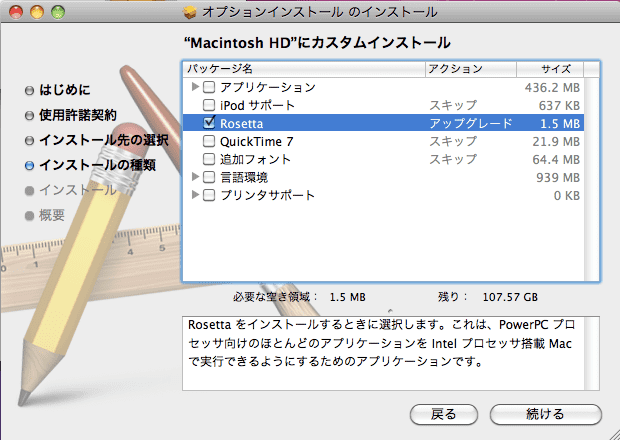Screen dimensions: 620x440
Task: Check the 追加フォント checkbox
Action: pos(209,159)
